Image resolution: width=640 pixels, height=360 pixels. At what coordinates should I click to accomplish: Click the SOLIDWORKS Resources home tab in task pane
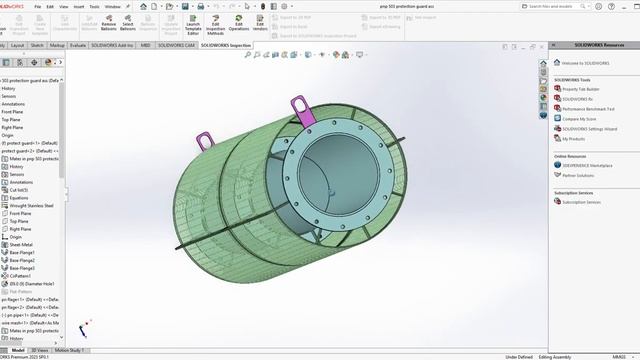coord(543,63)
